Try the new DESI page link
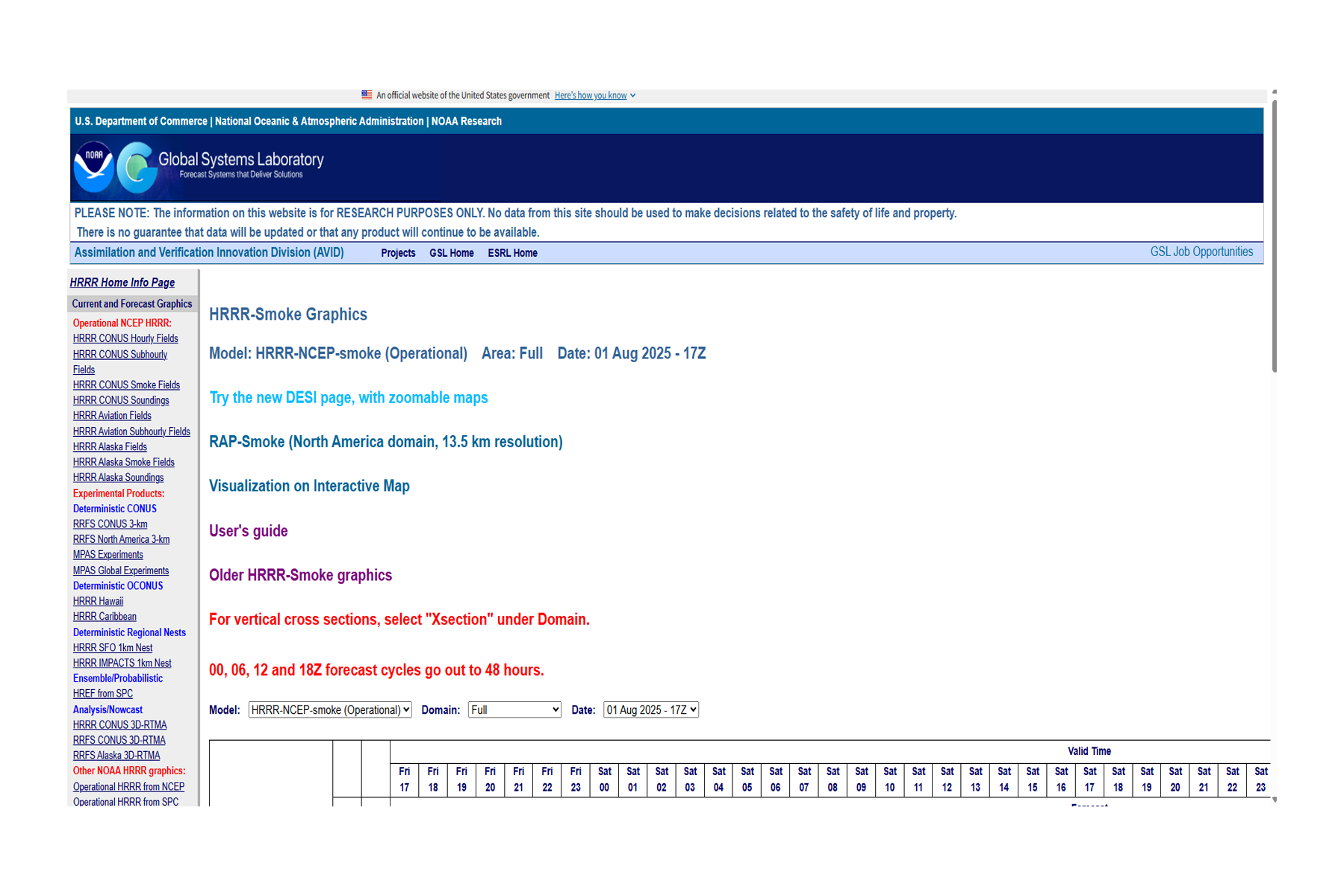Screen dimensions: 1344x896 (348, 398)
